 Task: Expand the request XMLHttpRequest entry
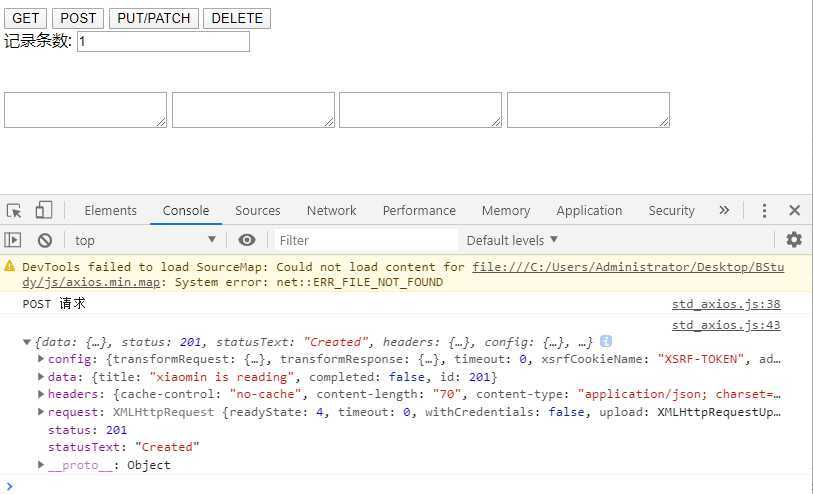point(41,412)
